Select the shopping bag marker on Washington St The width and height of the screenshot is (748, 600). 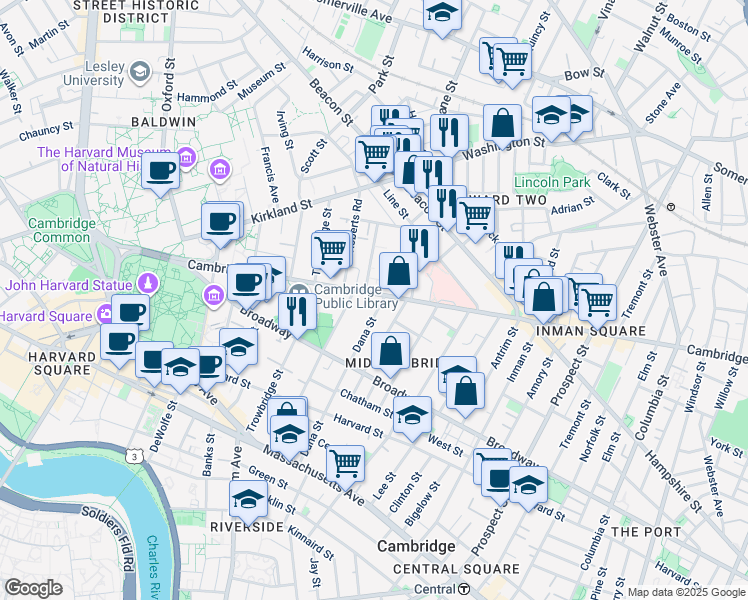[x=502, y=124]
